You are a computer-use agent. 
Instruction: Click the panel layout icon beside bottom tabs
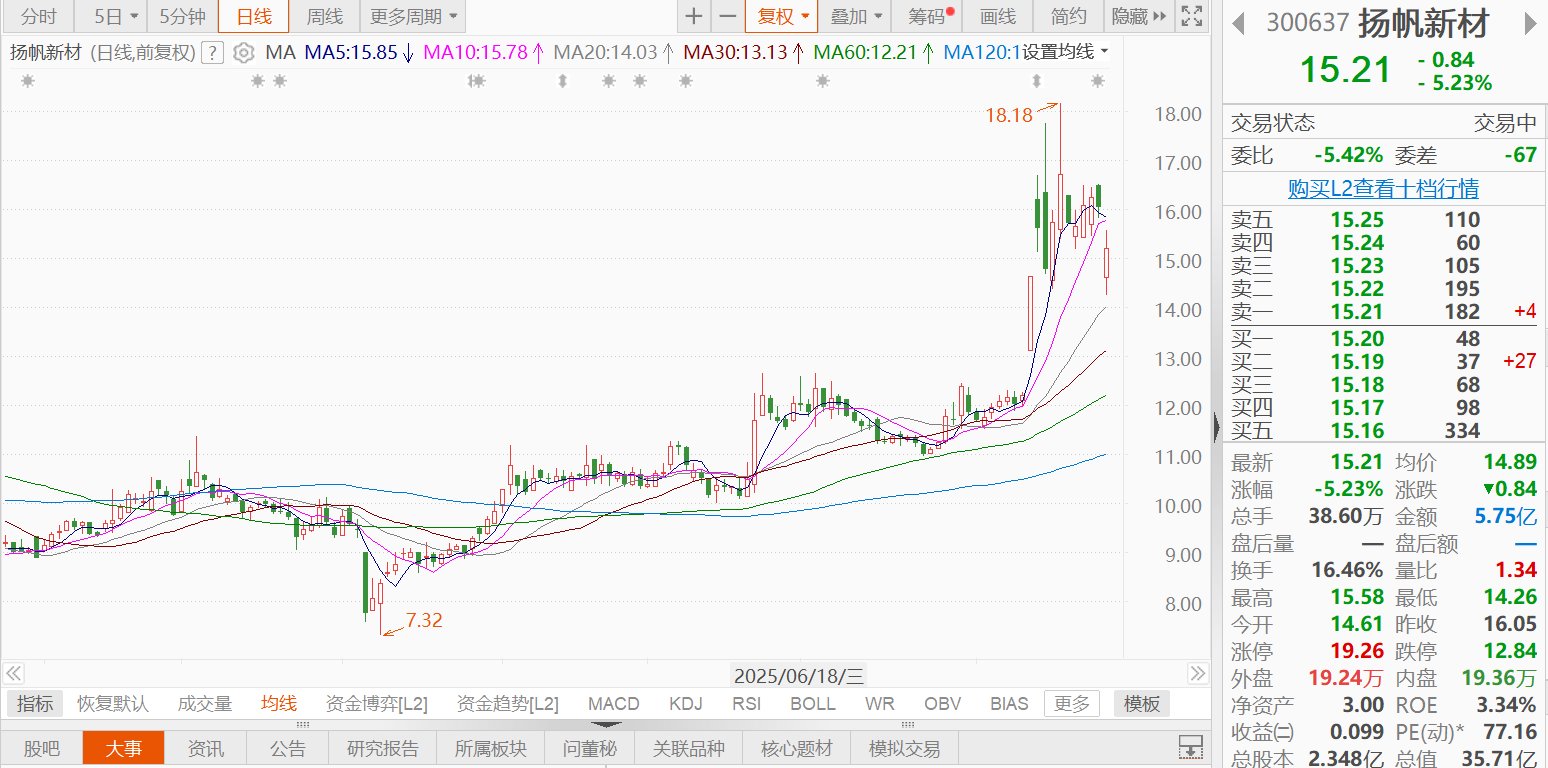coord(1190,747)
